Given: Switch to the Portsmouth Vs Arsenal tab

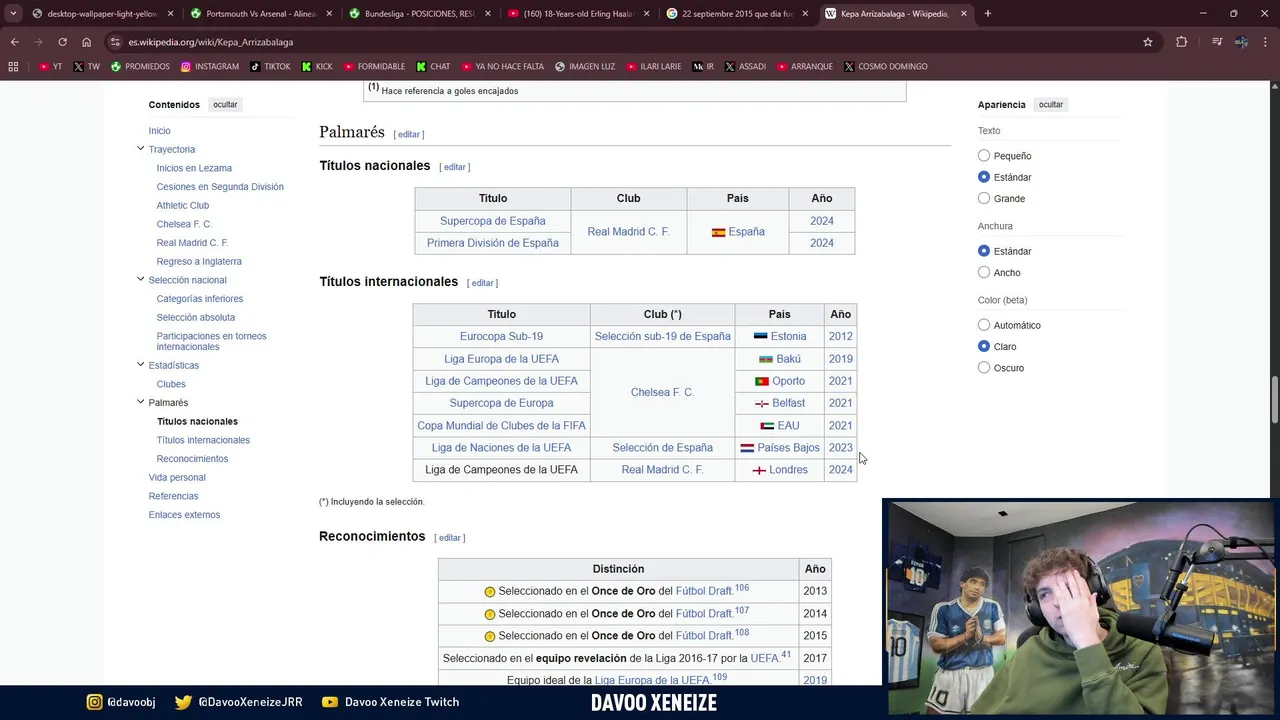Looking at the screenshot, I should tap(260, 14).
